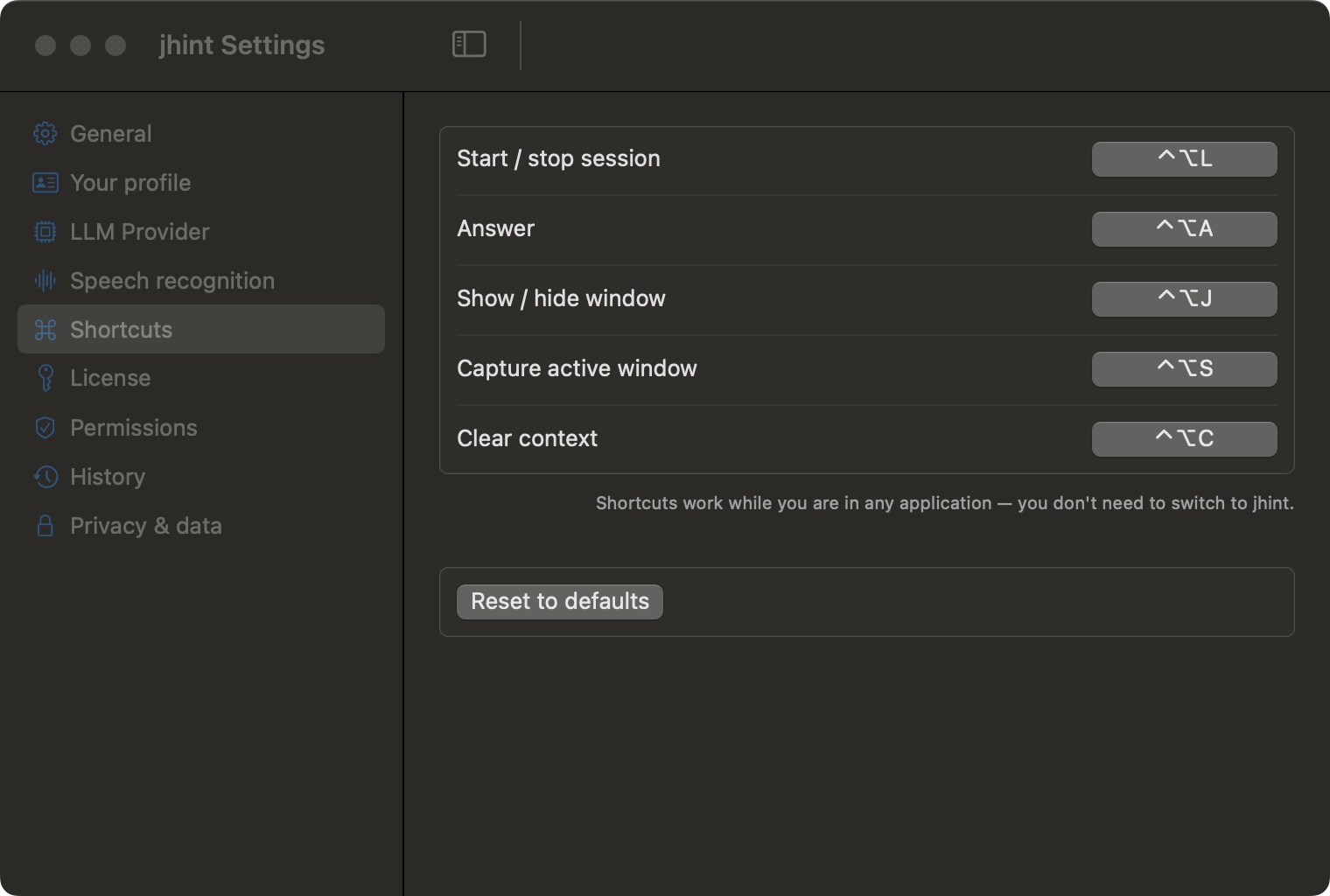Open the History section
Screen dimensions: 1330x896
pos(201,477)
